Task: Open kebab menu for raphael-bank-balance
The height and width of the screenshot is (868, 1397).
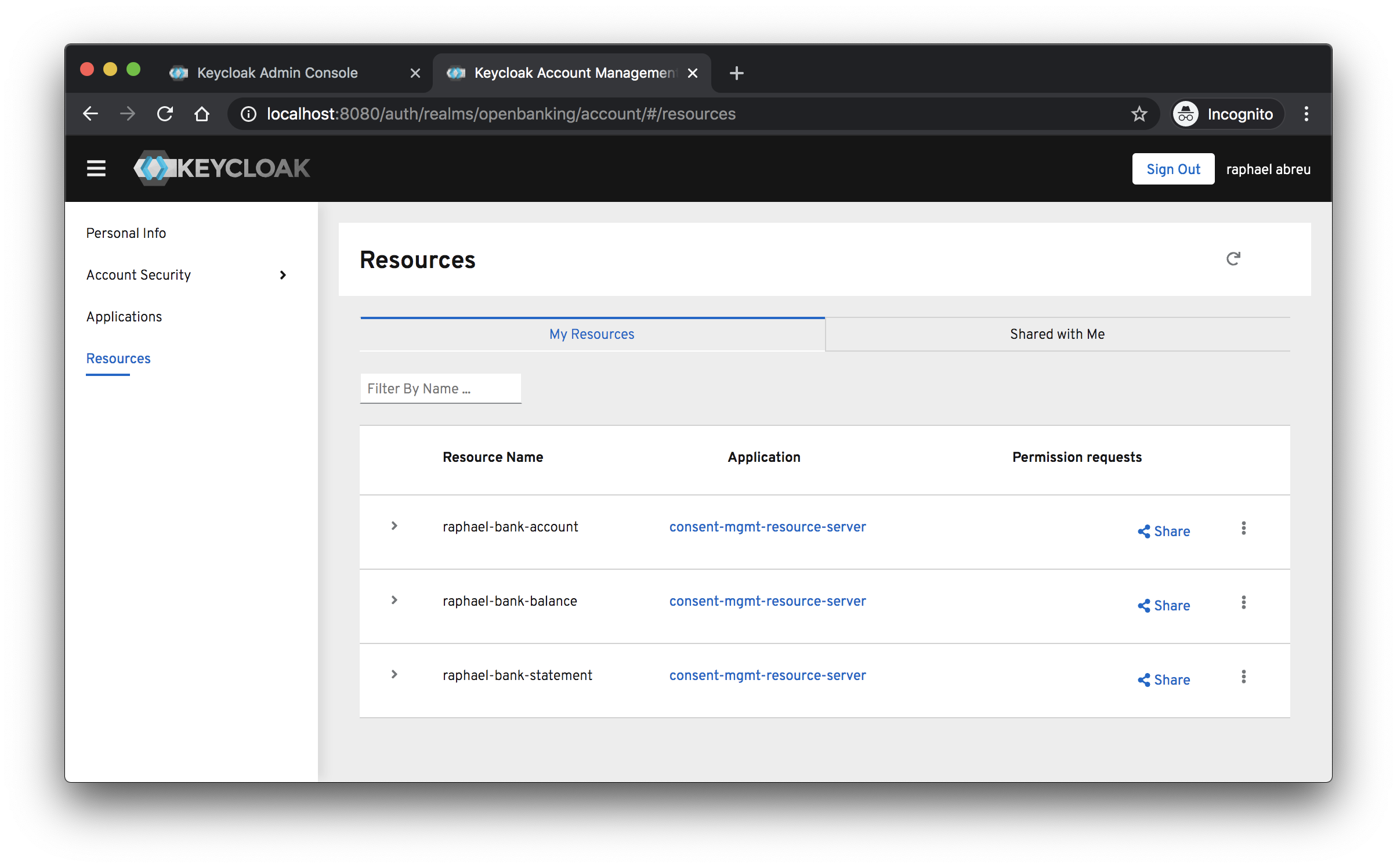Action: click(x=1243, y=602)
